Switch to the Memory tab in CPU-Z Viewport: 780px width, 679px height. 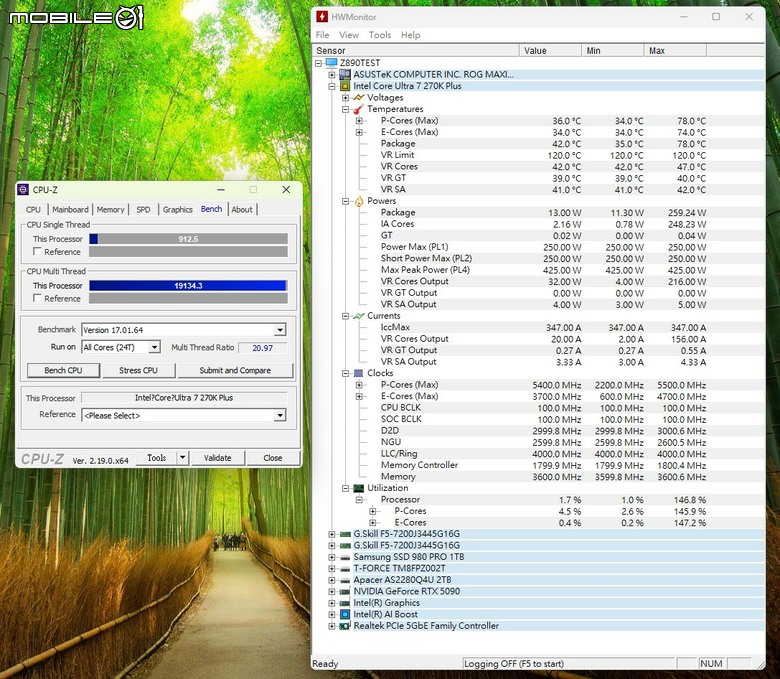tap(110, 209)
